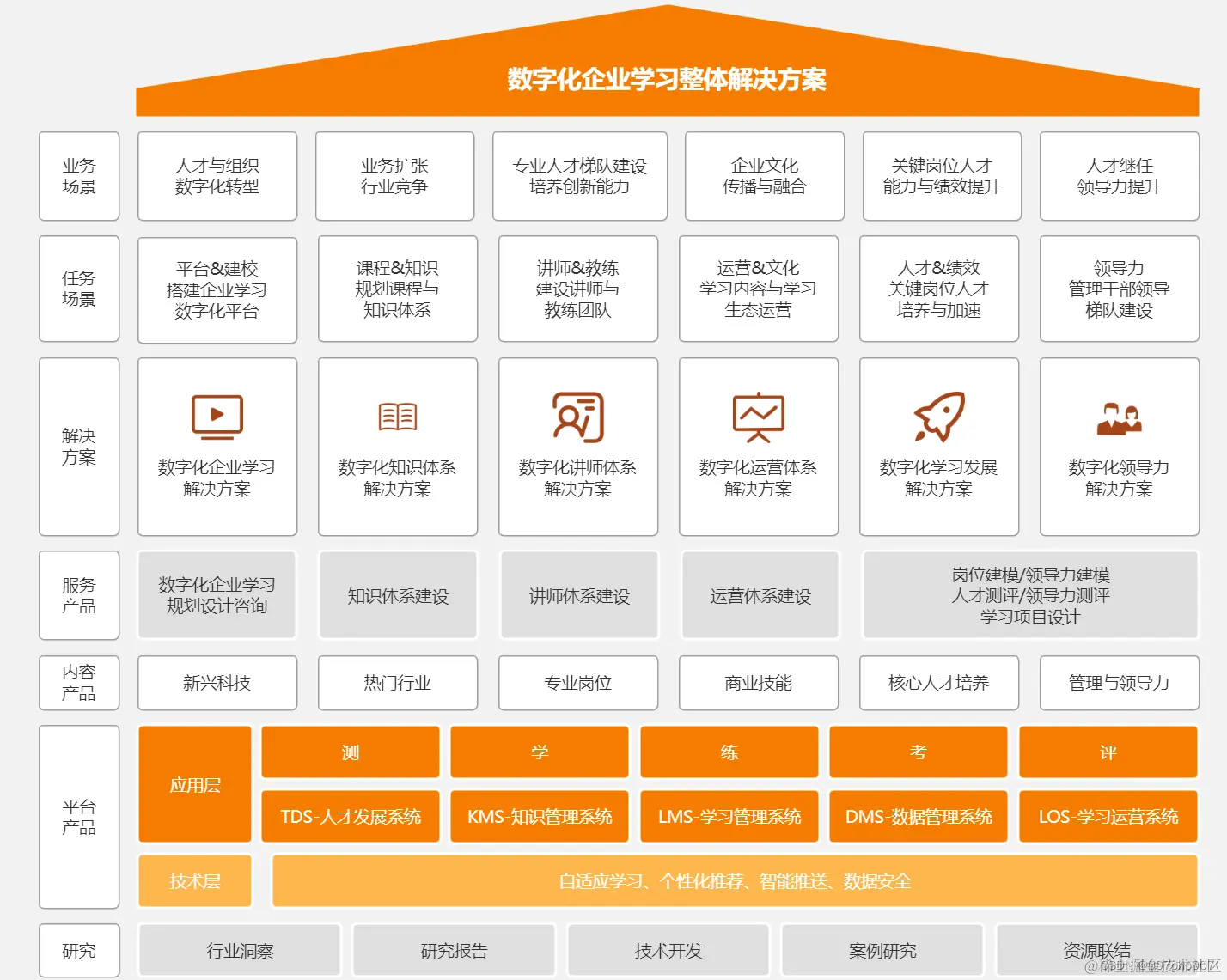Image resolution: width=1227 pixels, height=980 pixels.
Task: Click the 关键岗位人才能力与绩效提升 box
Action: click(943, 176)
